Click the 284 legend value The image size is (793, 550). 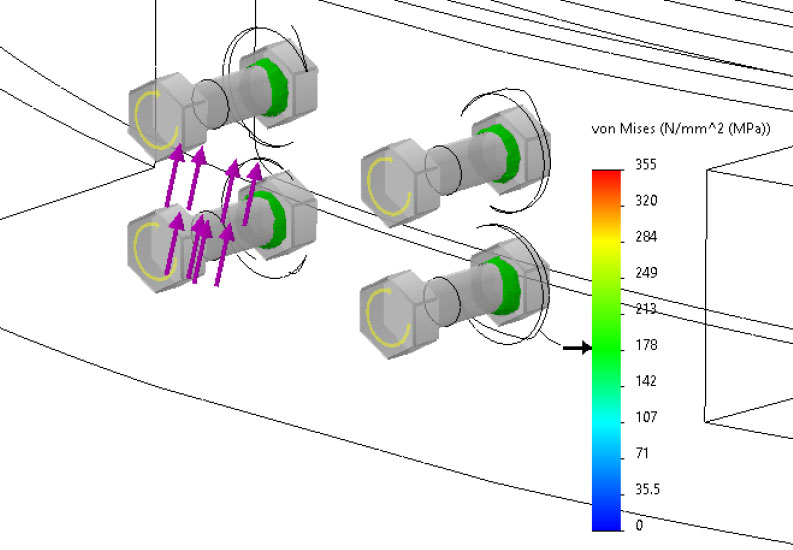click(646, 237)
